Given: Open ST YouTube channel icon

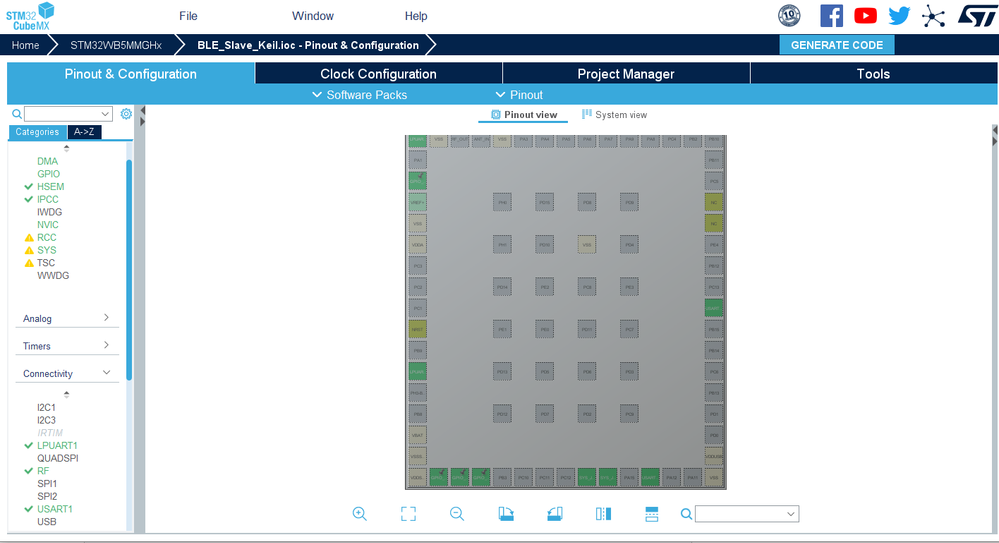Looking at the screenshot, I should pyautogui.click(x=865, y=16).
